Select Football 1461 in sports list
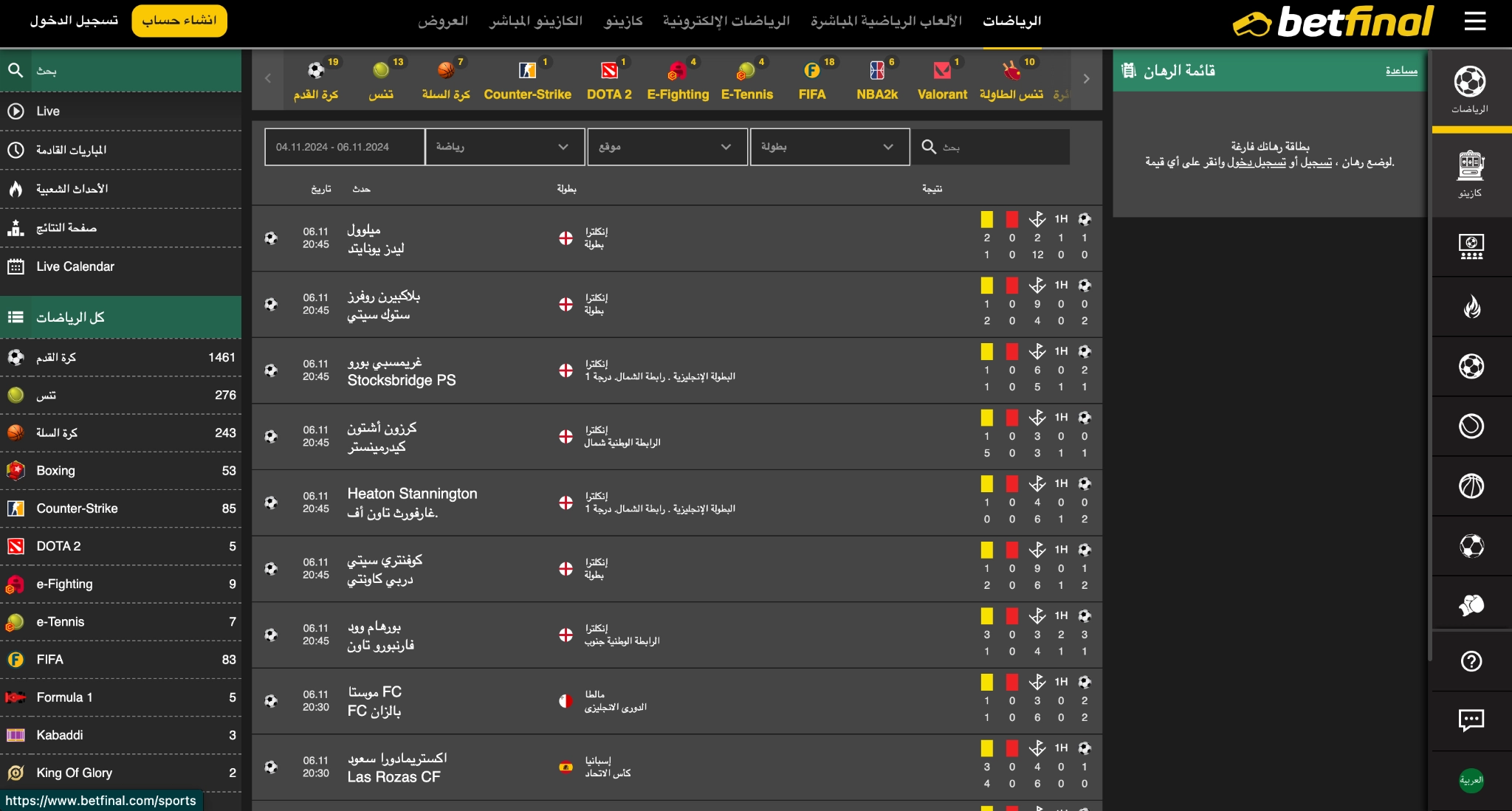 click(x=120, y=357)
